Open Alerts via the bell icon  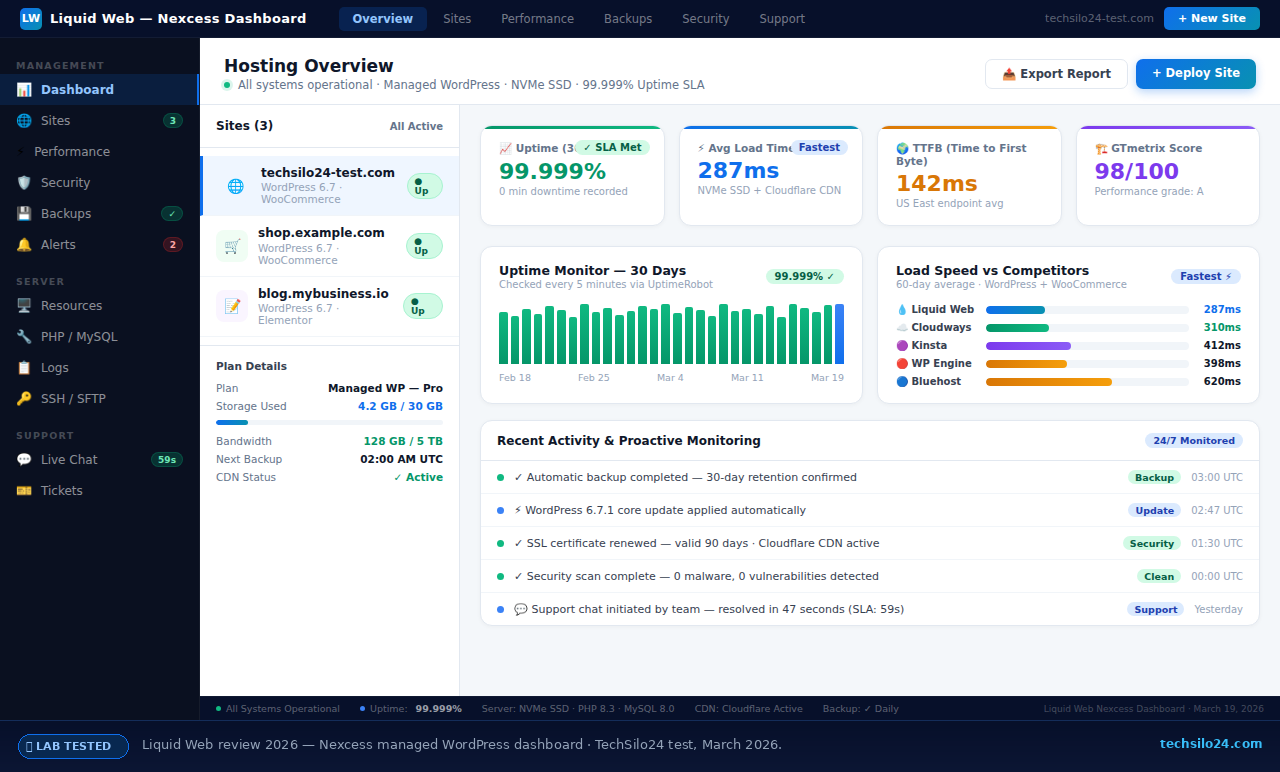tap(24, 244)
